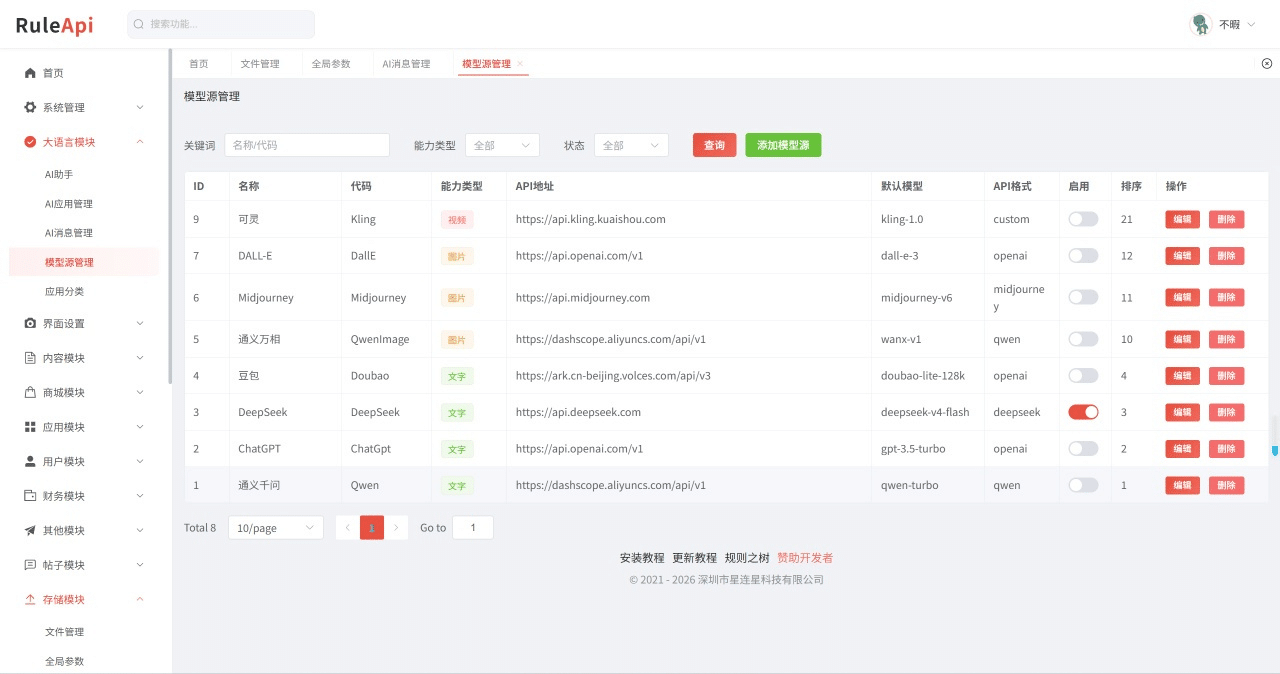Switch to the 全局参数 tab

pyautogui.click(x=331, y=64)
